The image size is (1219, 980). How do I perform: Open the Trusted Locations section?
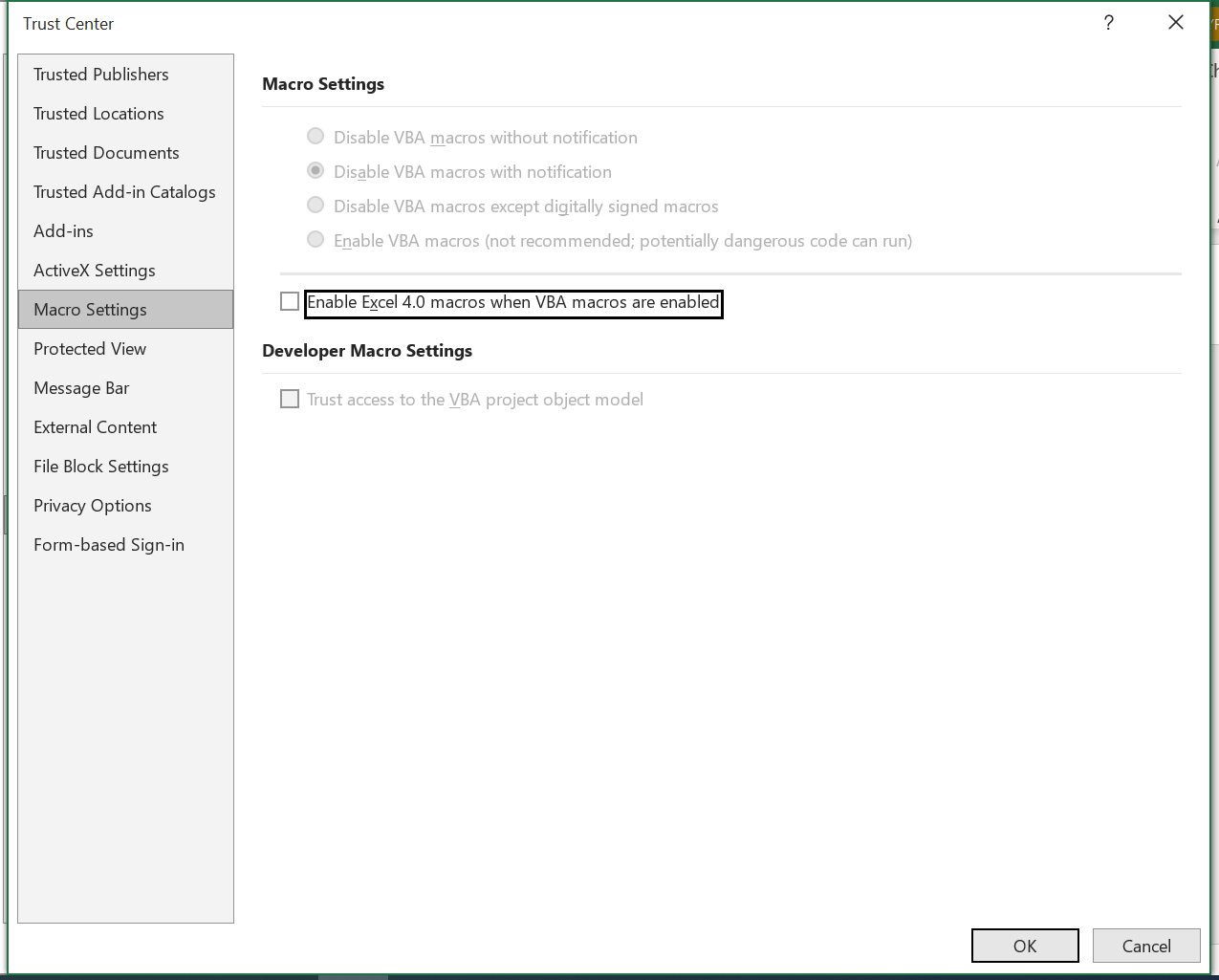(125, 114)
